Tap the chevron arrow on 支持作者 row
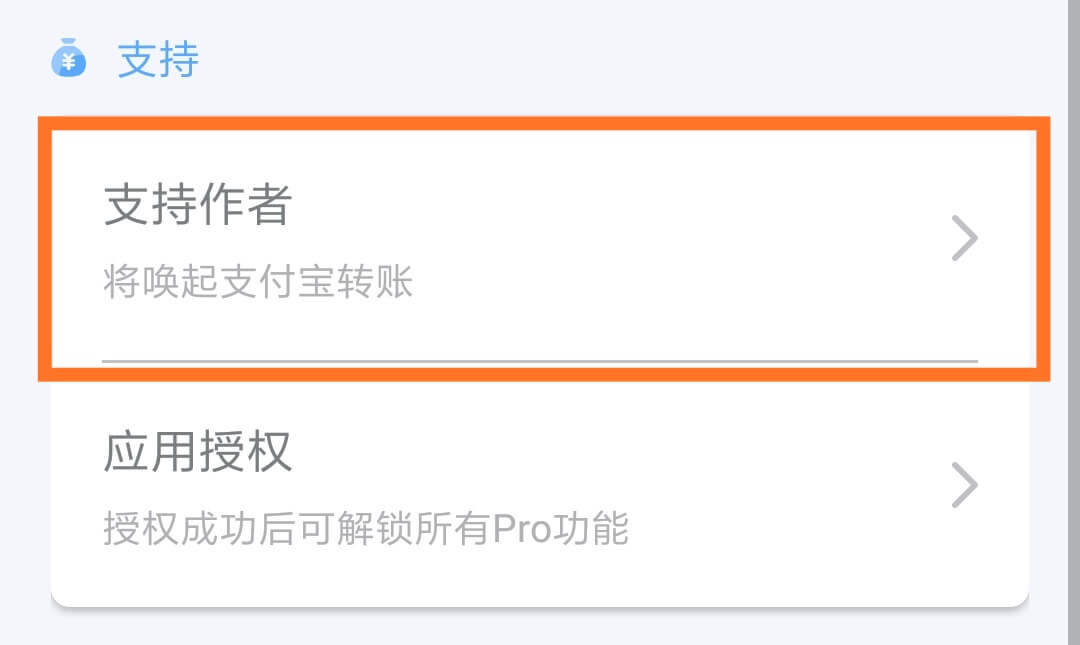Screen dimensions: 1080x645 pyautogui.click(x=964, y=238)
